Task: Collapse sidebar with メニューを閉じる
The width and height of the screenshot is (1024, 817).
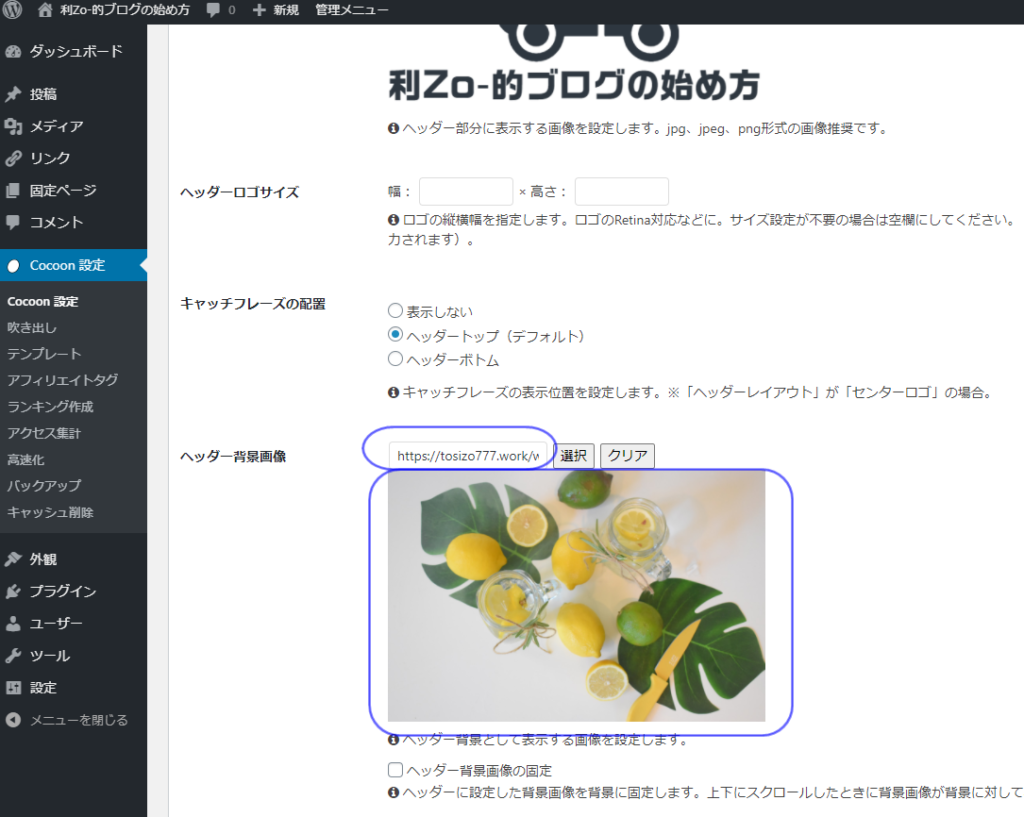Action: [x=78, y=720]
